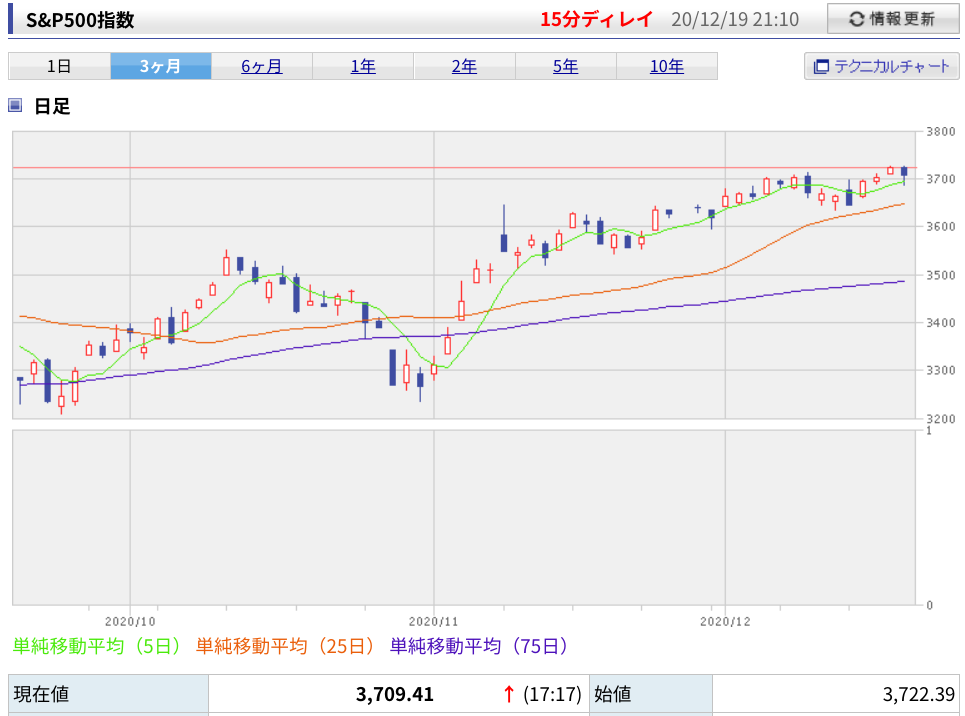
Task: Click the opening value 3,722.39
Action: pyautogui.click(x=918, y=694)
